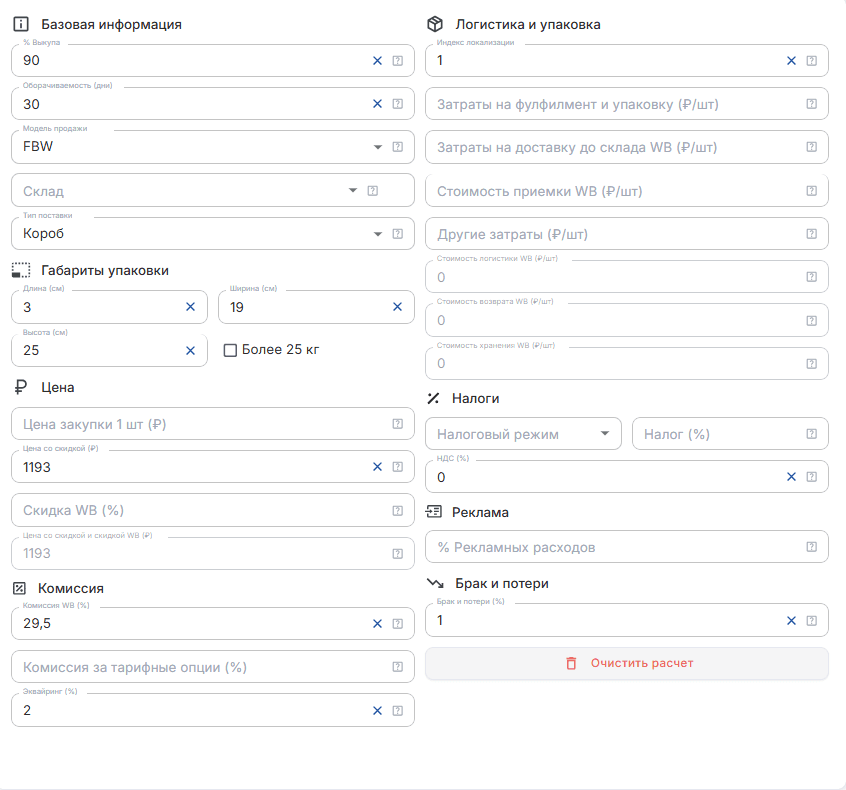846x790 pixels.
Task: Expand the Склад dropdown
Action: 353,190
